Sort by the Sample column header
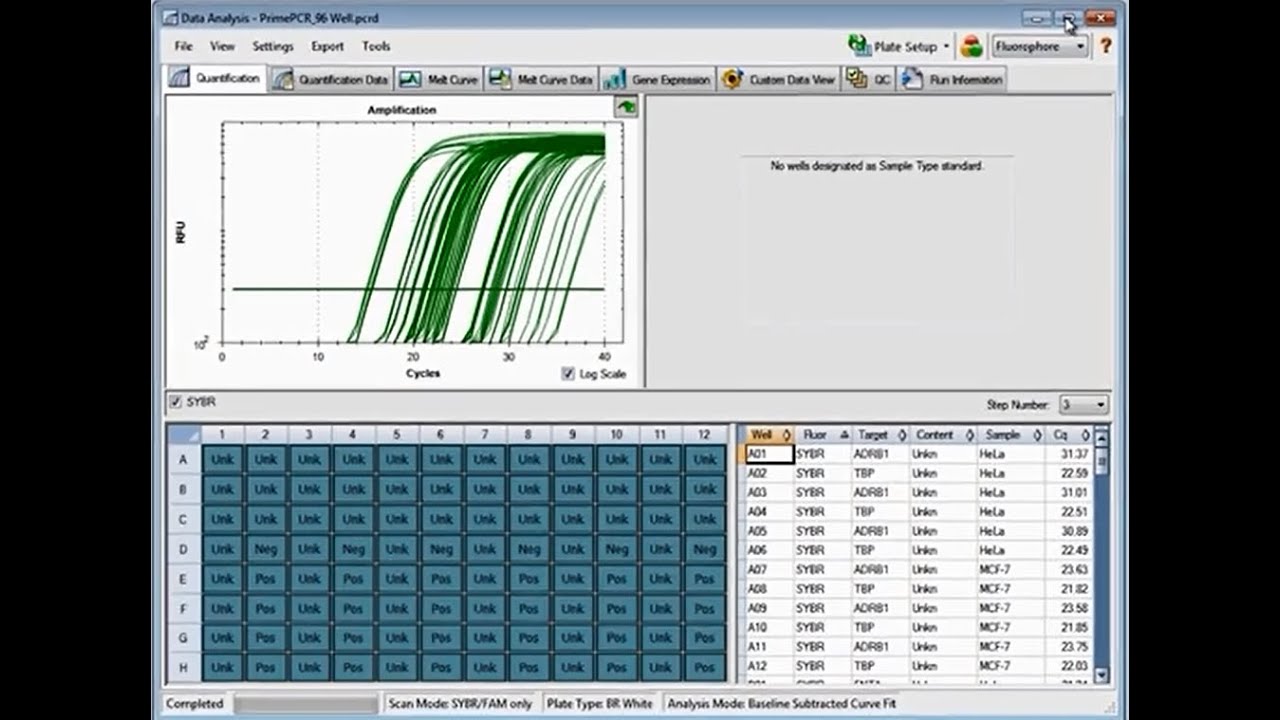This screenshot has height=720, width=1280. pos(1011,435)
